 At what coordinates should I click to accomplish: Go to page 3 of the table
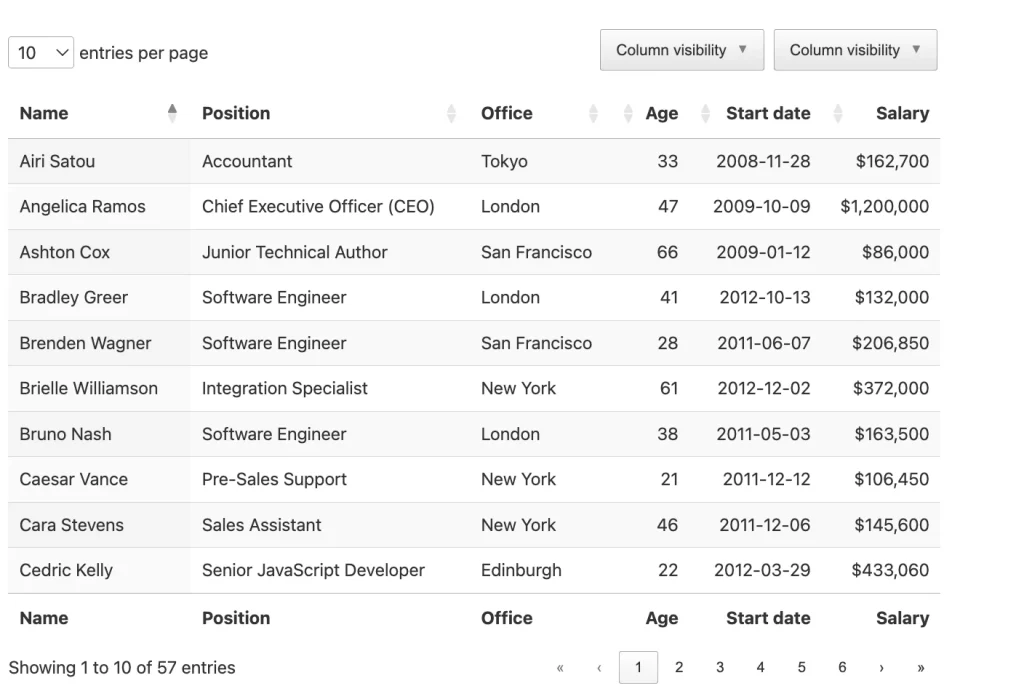719,667
